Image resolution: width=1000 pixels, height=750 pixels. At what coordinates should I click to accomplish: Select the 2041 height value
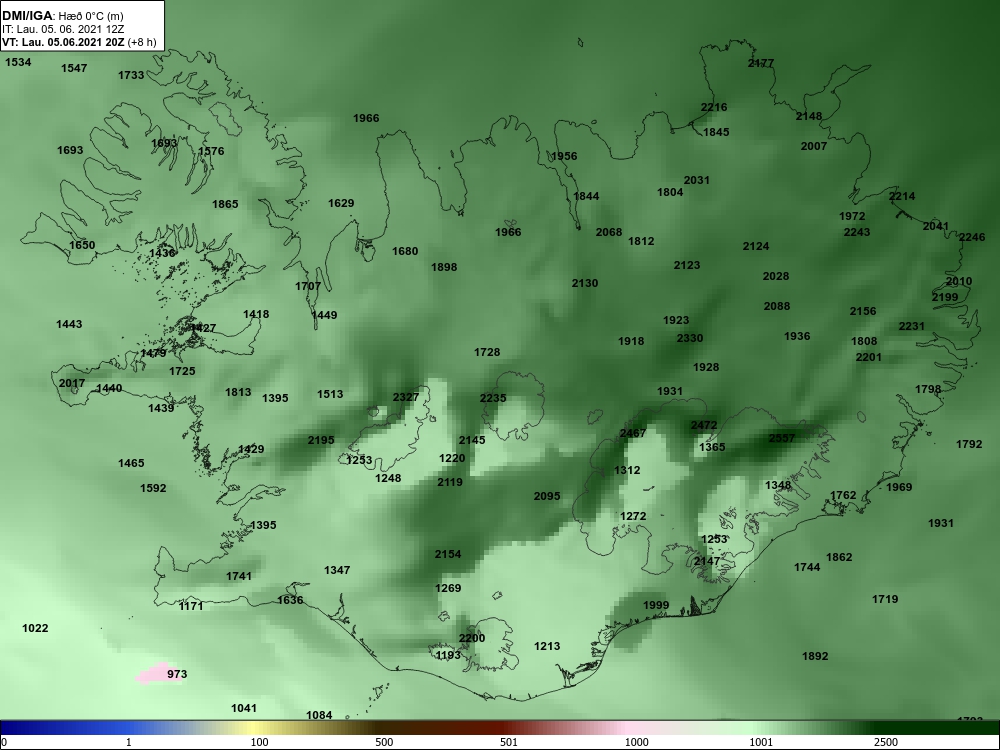point(936,226)
